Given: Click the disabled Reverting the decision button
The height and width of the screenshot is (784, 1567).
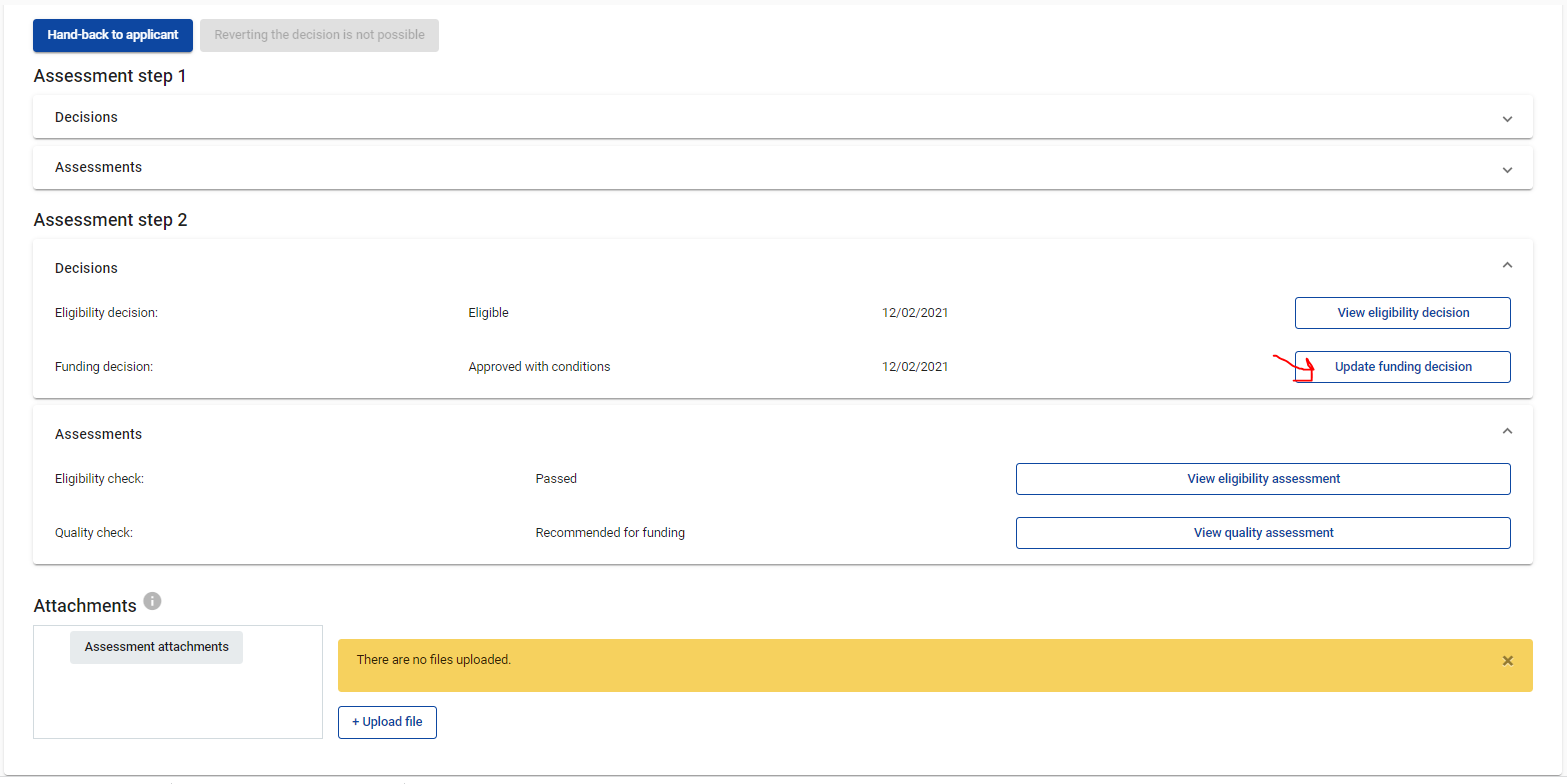Looking at the screenshot, I should (x=319, y=35).
